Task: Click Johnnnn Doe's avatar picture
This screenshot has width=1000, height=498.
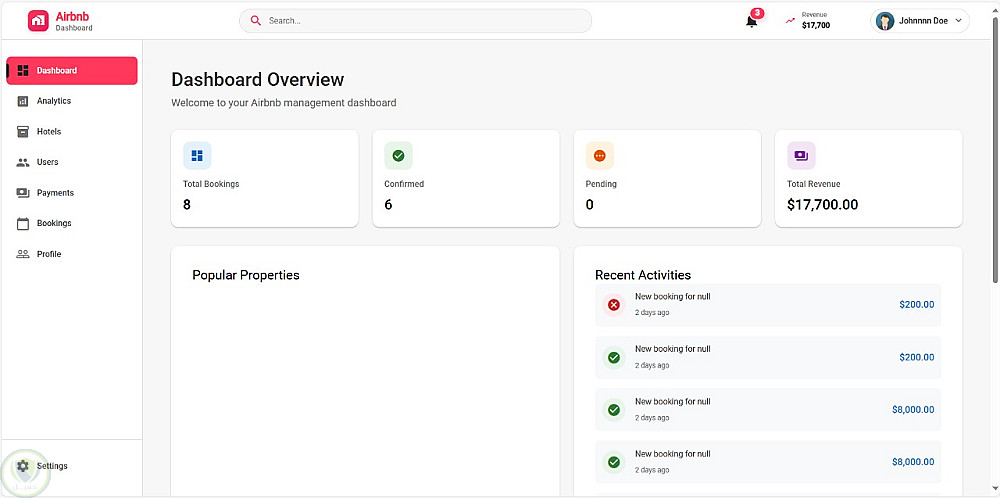Action: 885,21
